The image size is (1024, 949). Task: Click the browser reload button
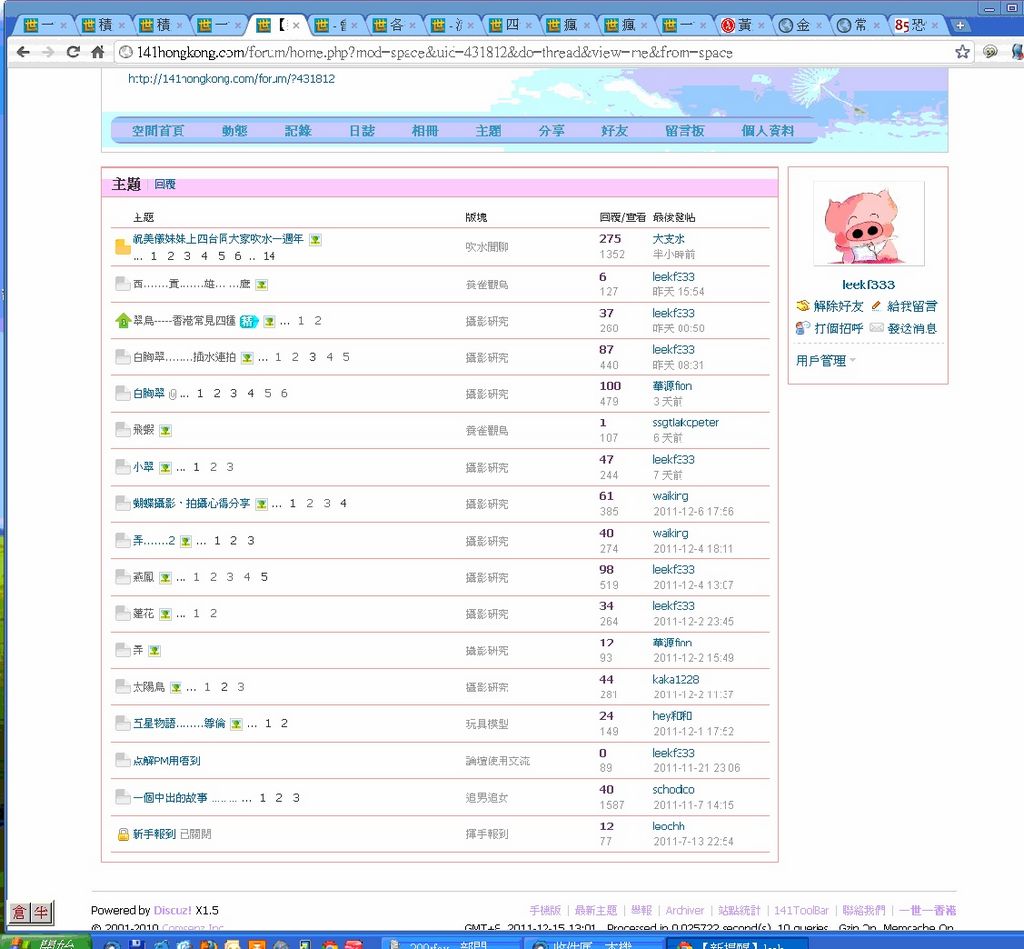click(x=73, y=52)
